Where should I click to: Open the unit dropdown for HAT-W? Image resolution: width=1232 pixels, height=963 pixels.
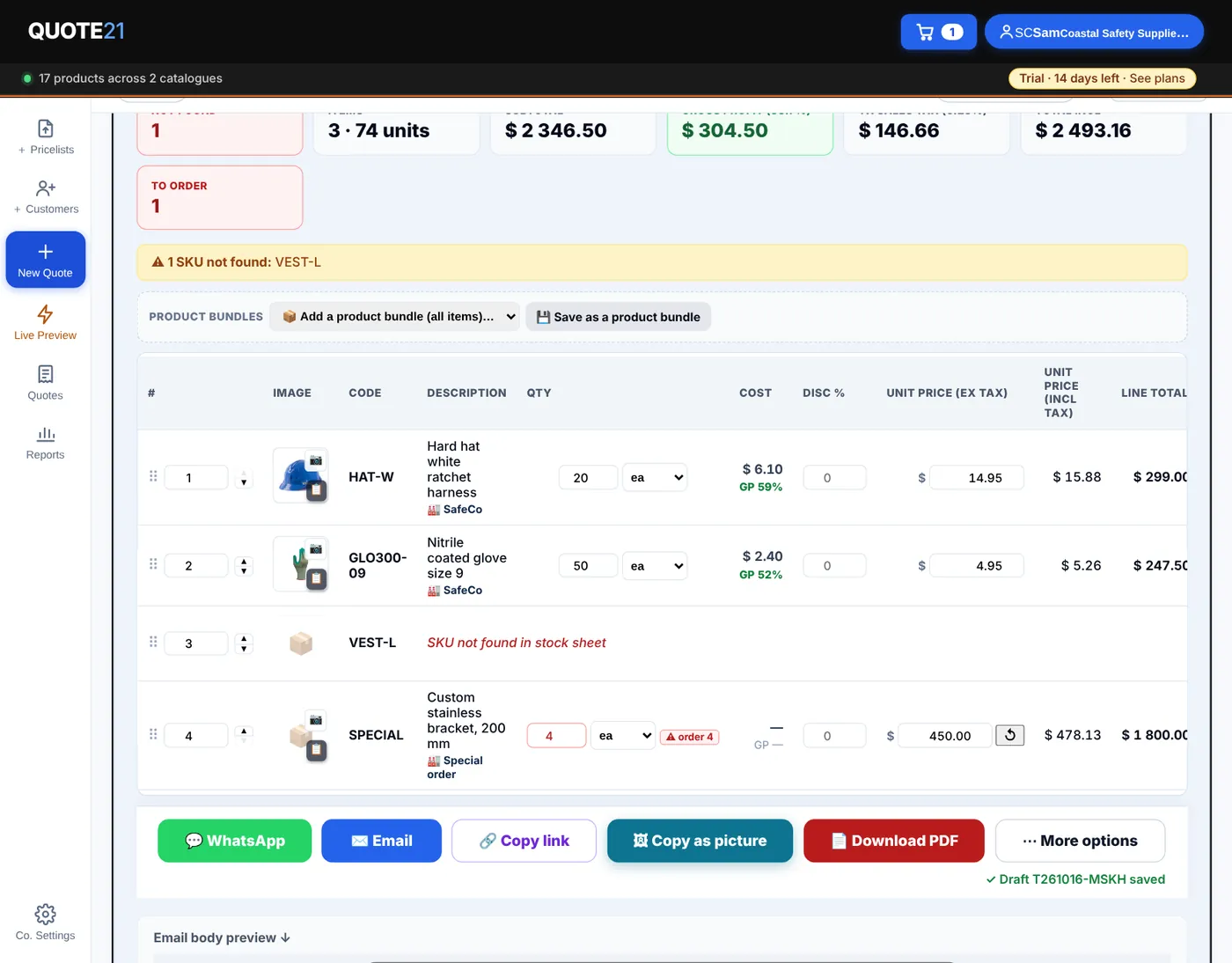point(655,477)
